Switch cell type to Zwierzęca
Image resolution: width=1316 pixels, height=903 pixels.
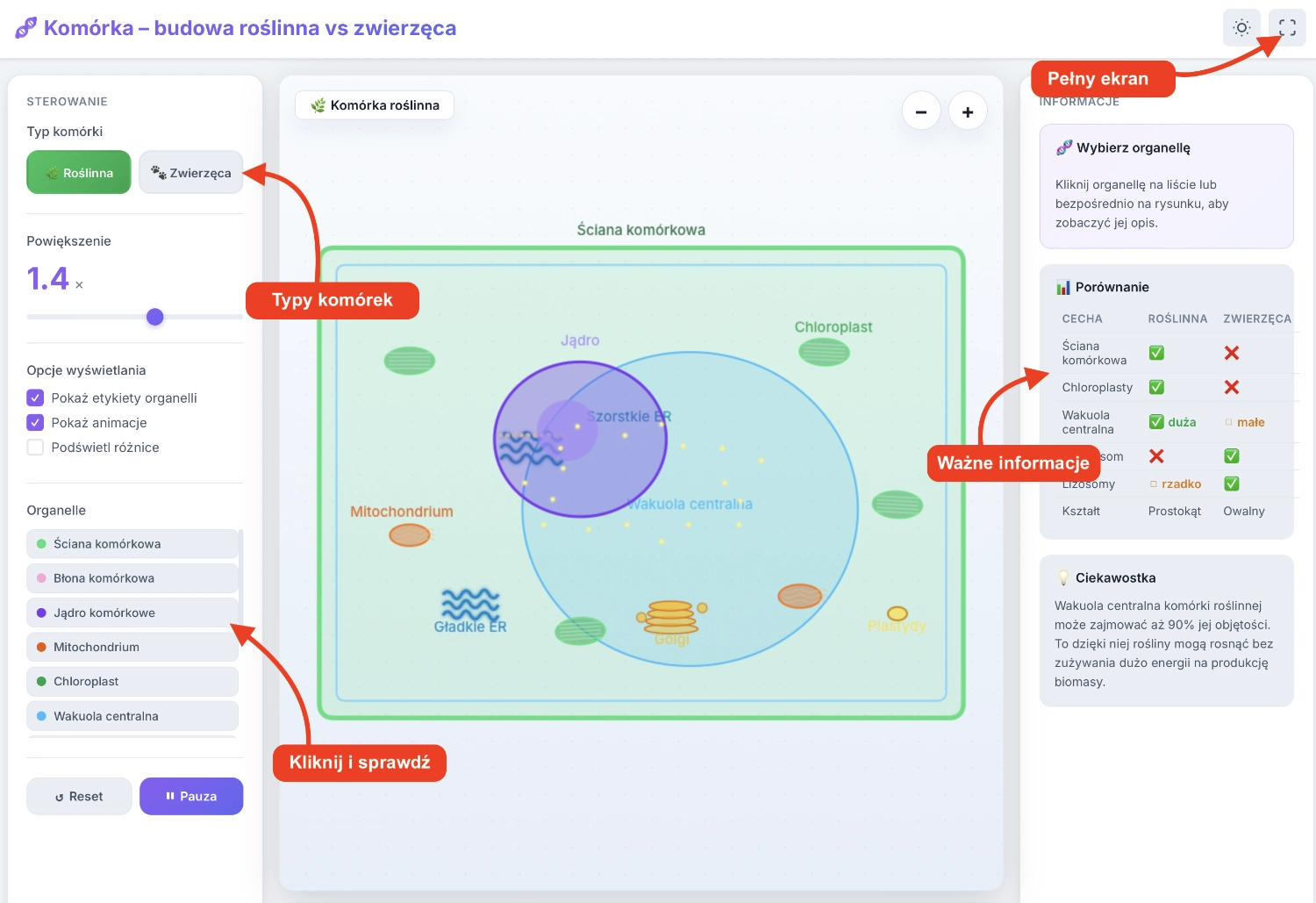[x=191, y=172]
